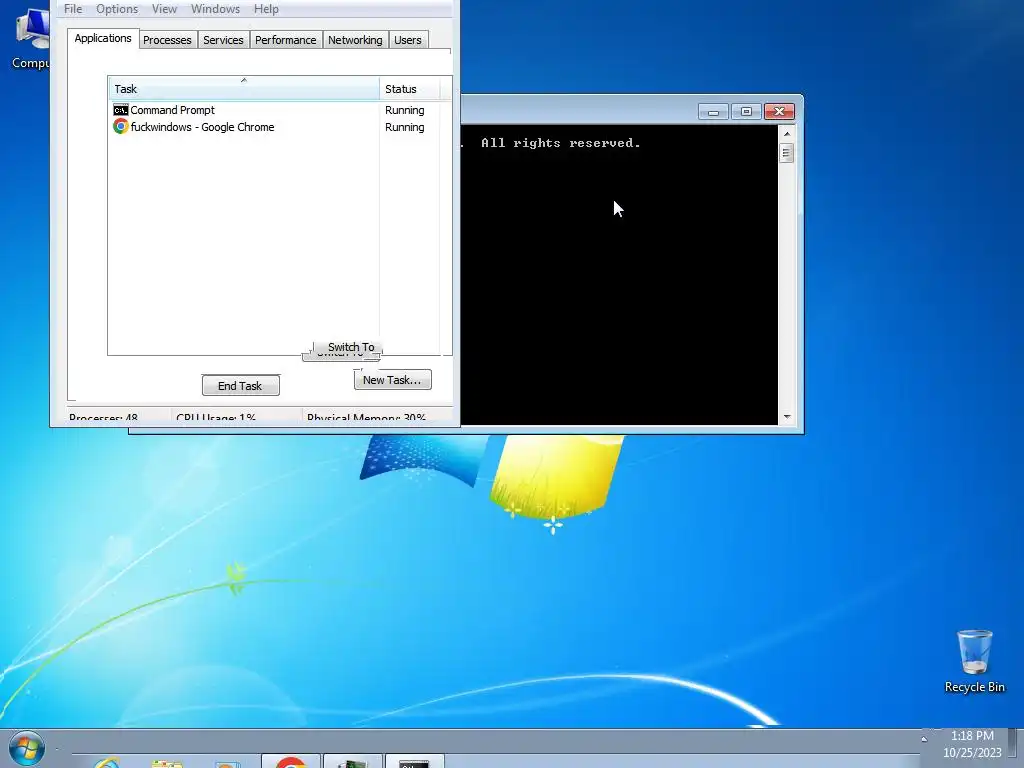The width and height of the screenshot is (1024, 768).
Task: Click the Chrome icon in task list
Action: [x=121, y=127]
